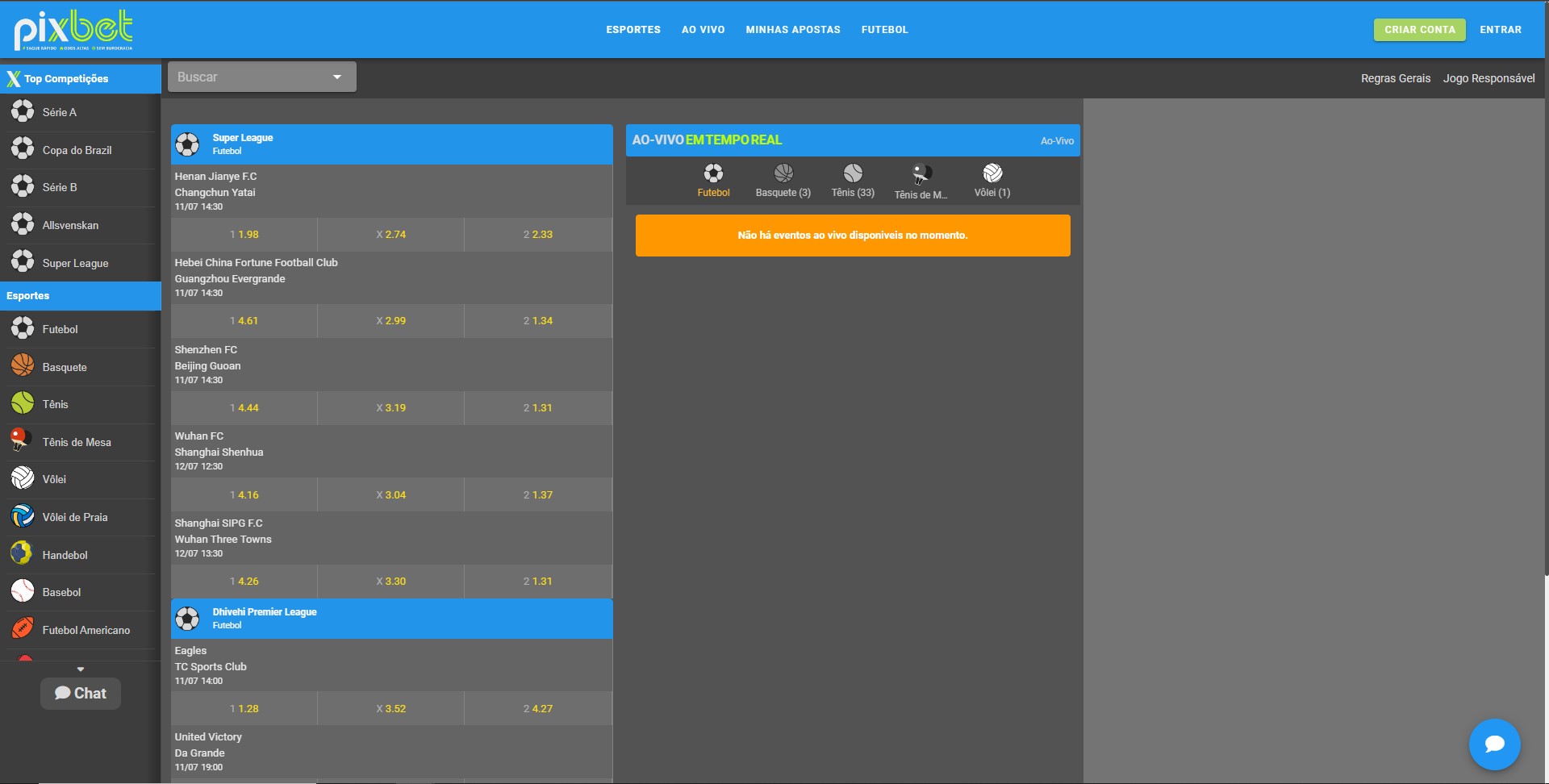The height and width of the screenshot is (784, 1549).
Task: Open Série A soccer ball icon
Action: 23,111
